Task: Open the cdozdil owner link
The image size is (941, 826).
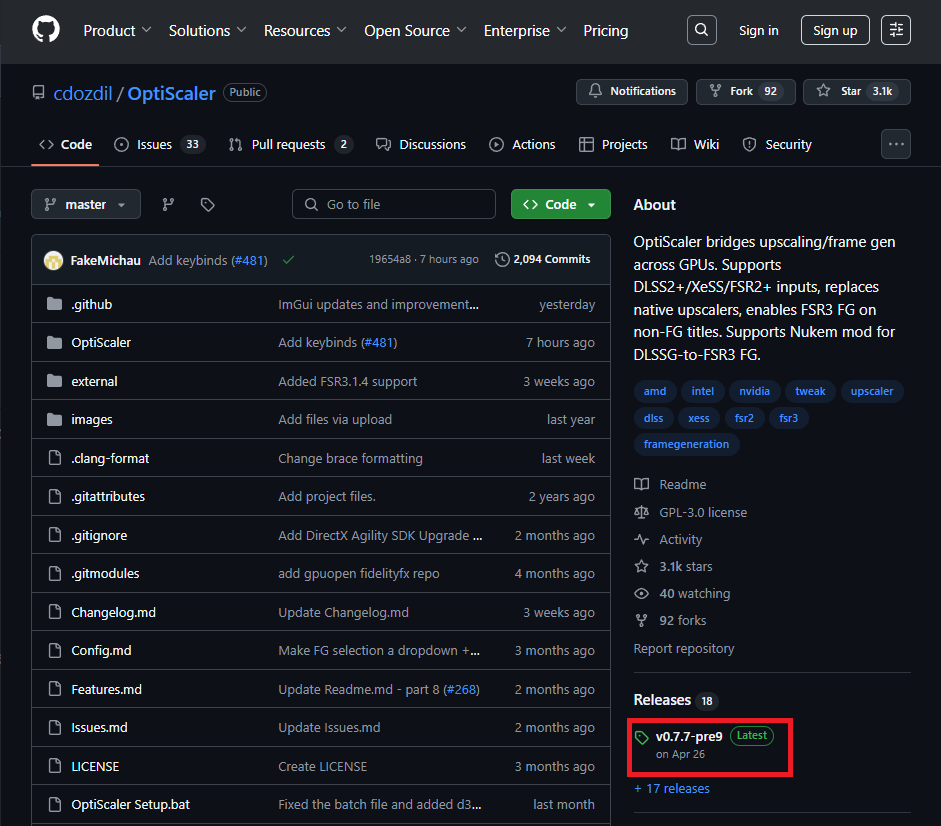Action: coord(83,93)
